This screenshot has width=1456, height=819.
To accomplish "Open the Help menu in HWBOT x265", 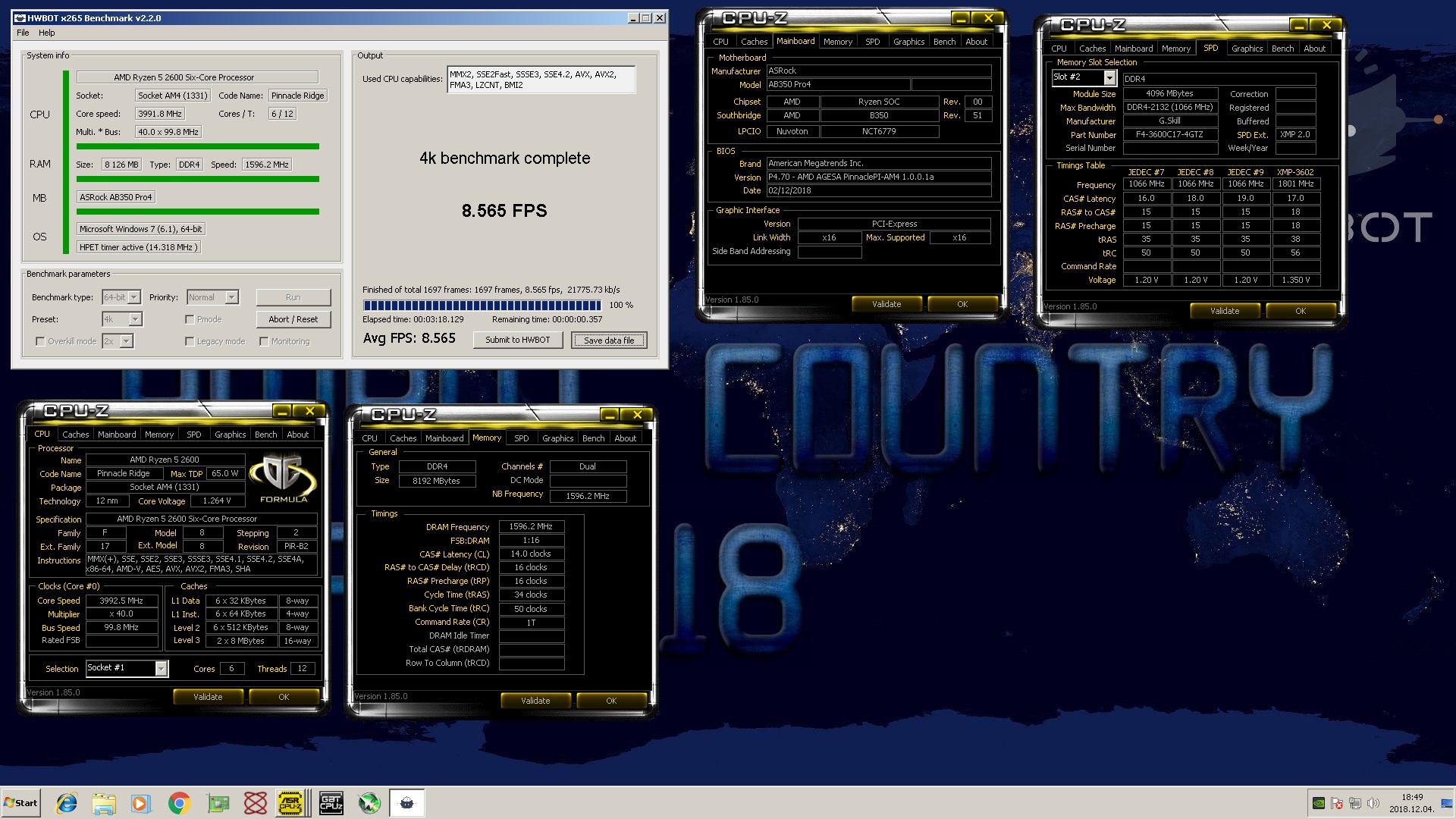I will point(47,33).
